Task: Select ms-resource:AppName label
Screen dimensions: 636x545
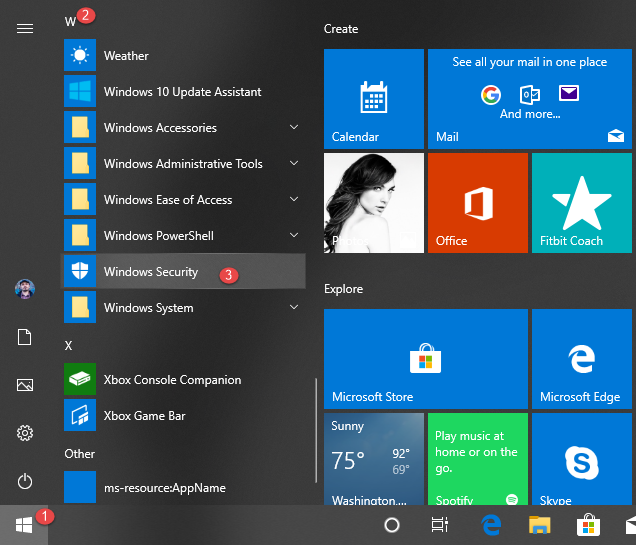Action: (165, 488)
